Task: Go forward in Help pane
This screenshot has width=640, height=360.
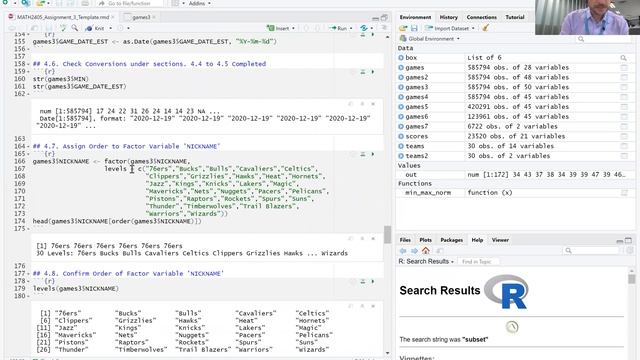Action: click(414, 251)
